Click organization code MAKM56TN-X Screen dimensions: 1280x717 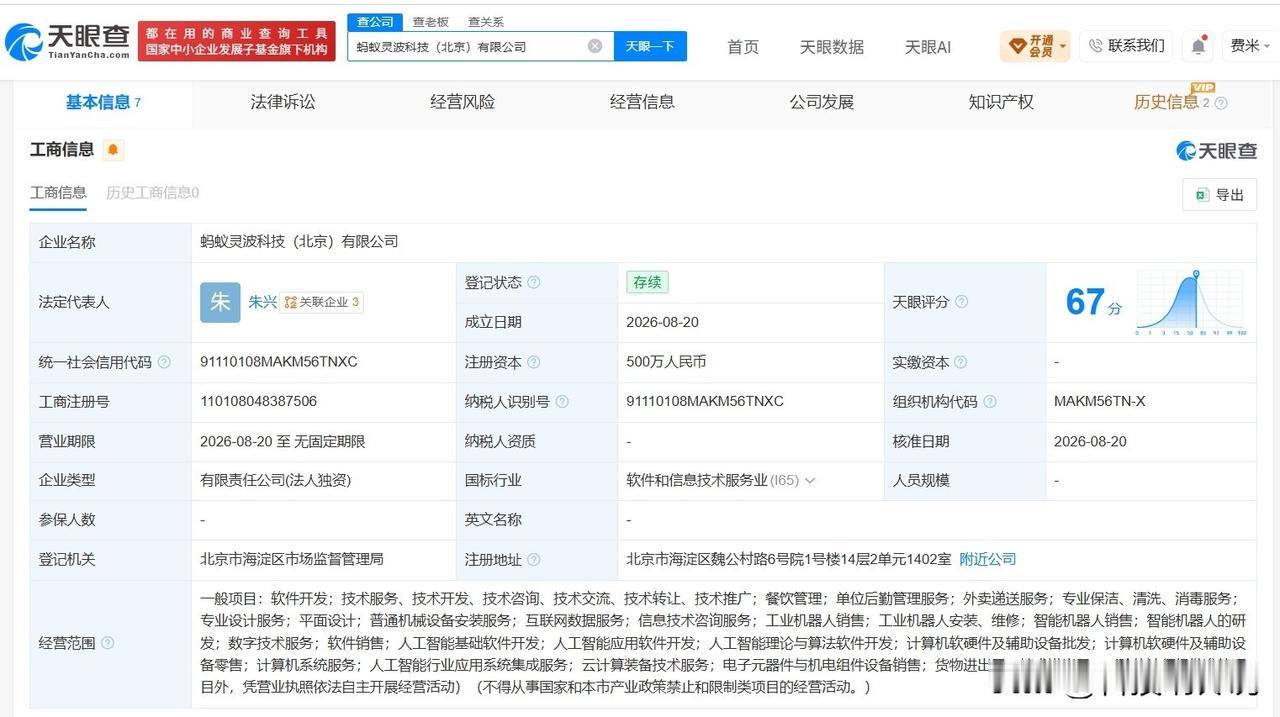[x=1100, y=401]
